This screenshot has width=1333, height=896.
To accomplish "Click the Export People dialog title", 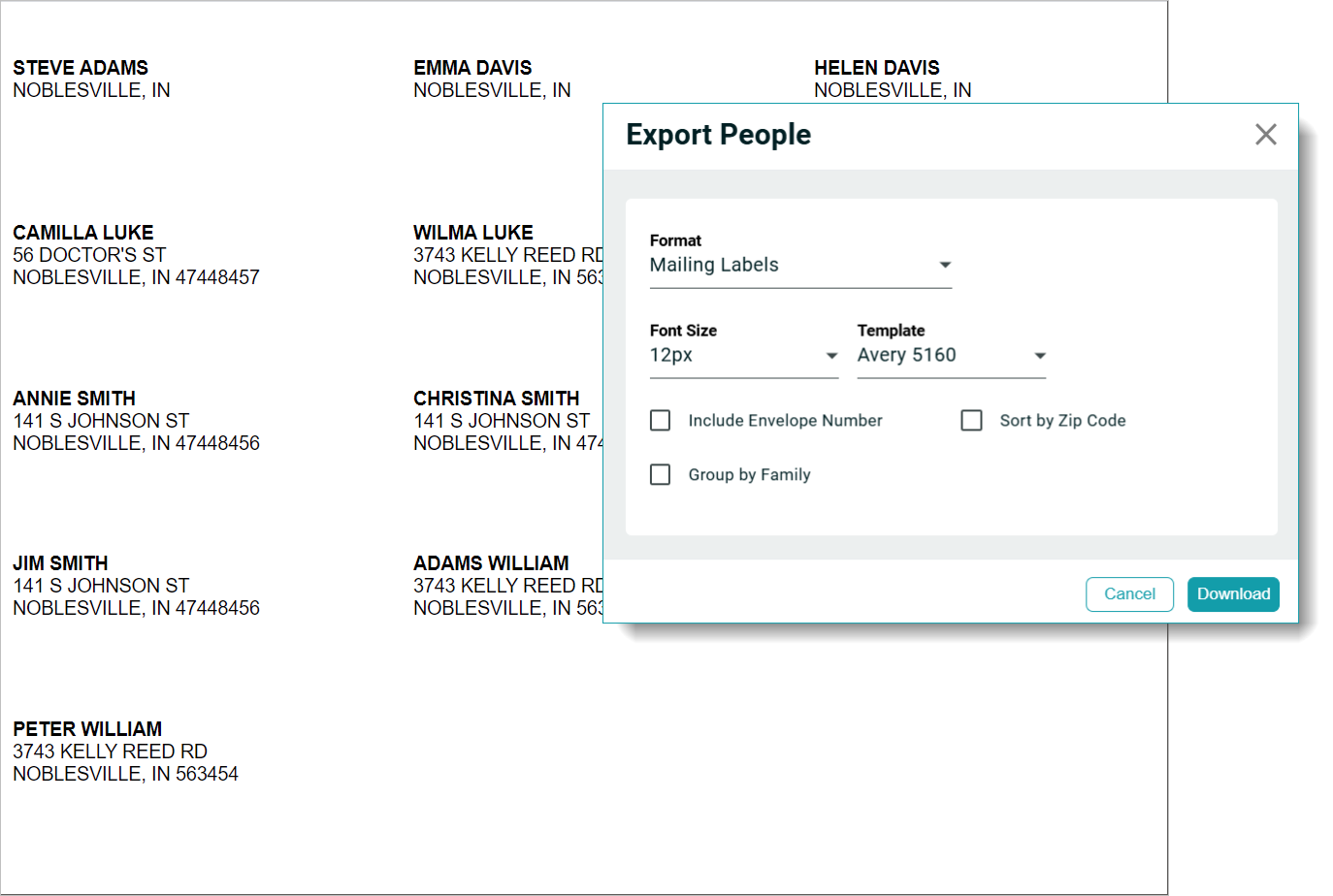I will click(718, 135).
